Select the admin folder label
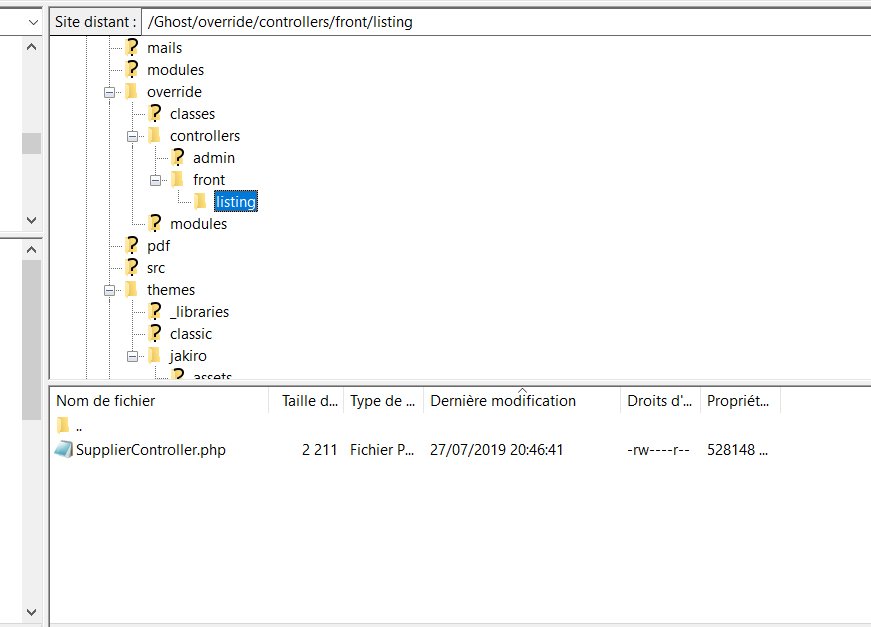The height and width of the screenshot is (627, 871). pyautogui.click(x=214, y=158)
